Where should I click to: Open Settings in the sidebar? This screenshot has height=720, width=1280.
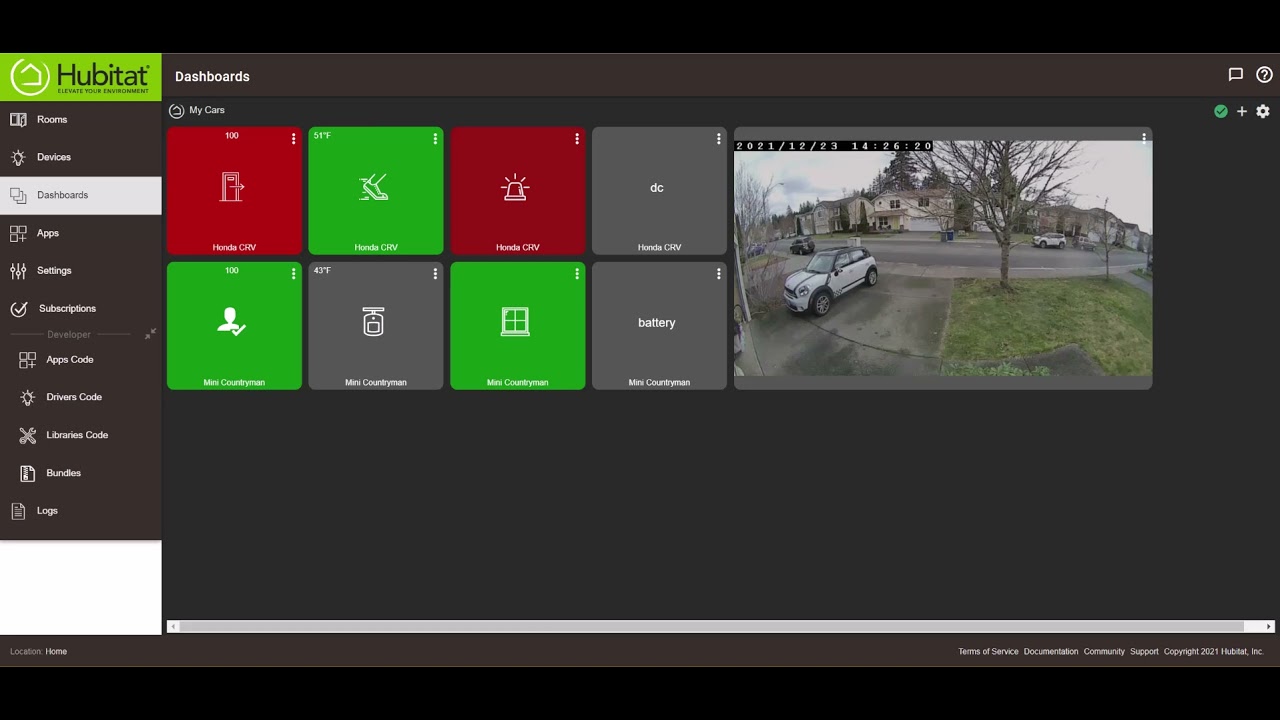point(80,271)
